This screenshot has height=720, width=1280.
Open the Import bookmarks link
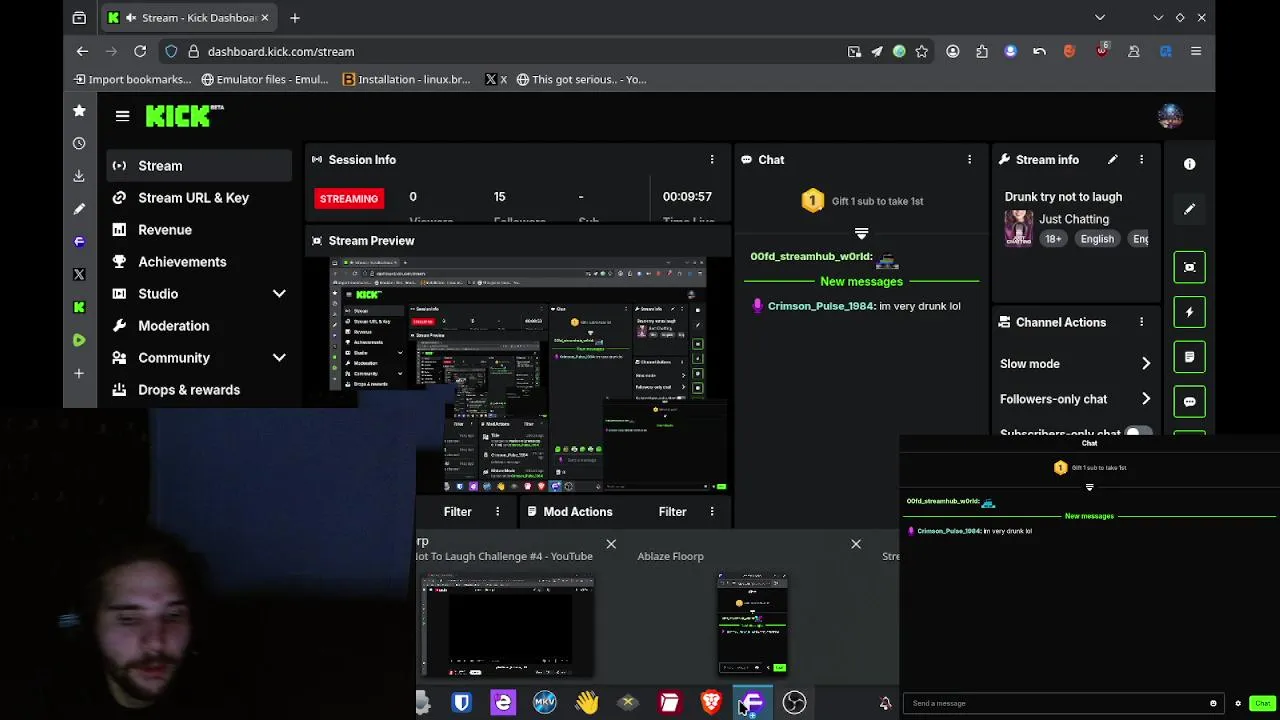pyautogui.click(x=132, y=79)
